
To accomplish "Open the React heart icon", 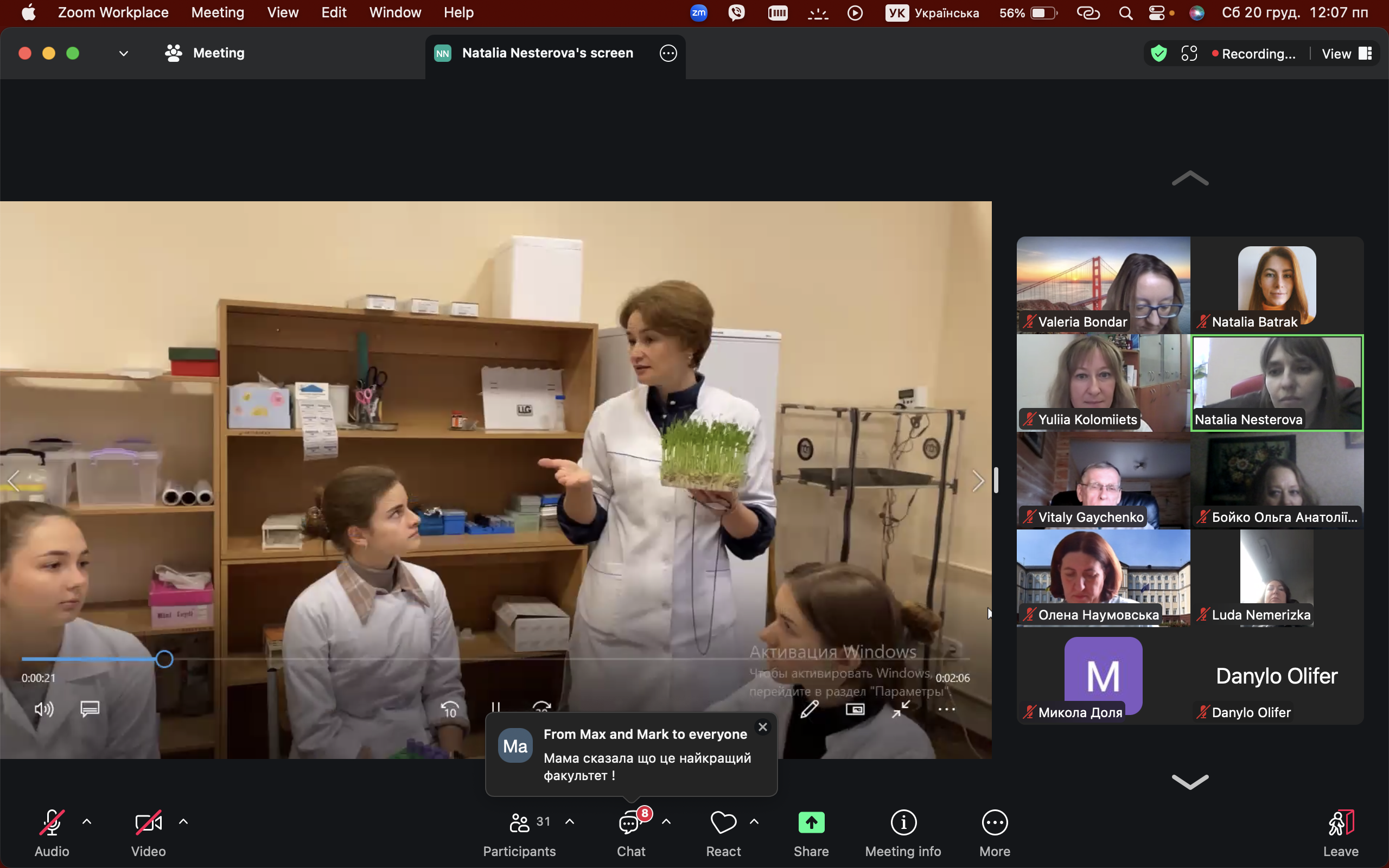I will [x=723, y=823].
